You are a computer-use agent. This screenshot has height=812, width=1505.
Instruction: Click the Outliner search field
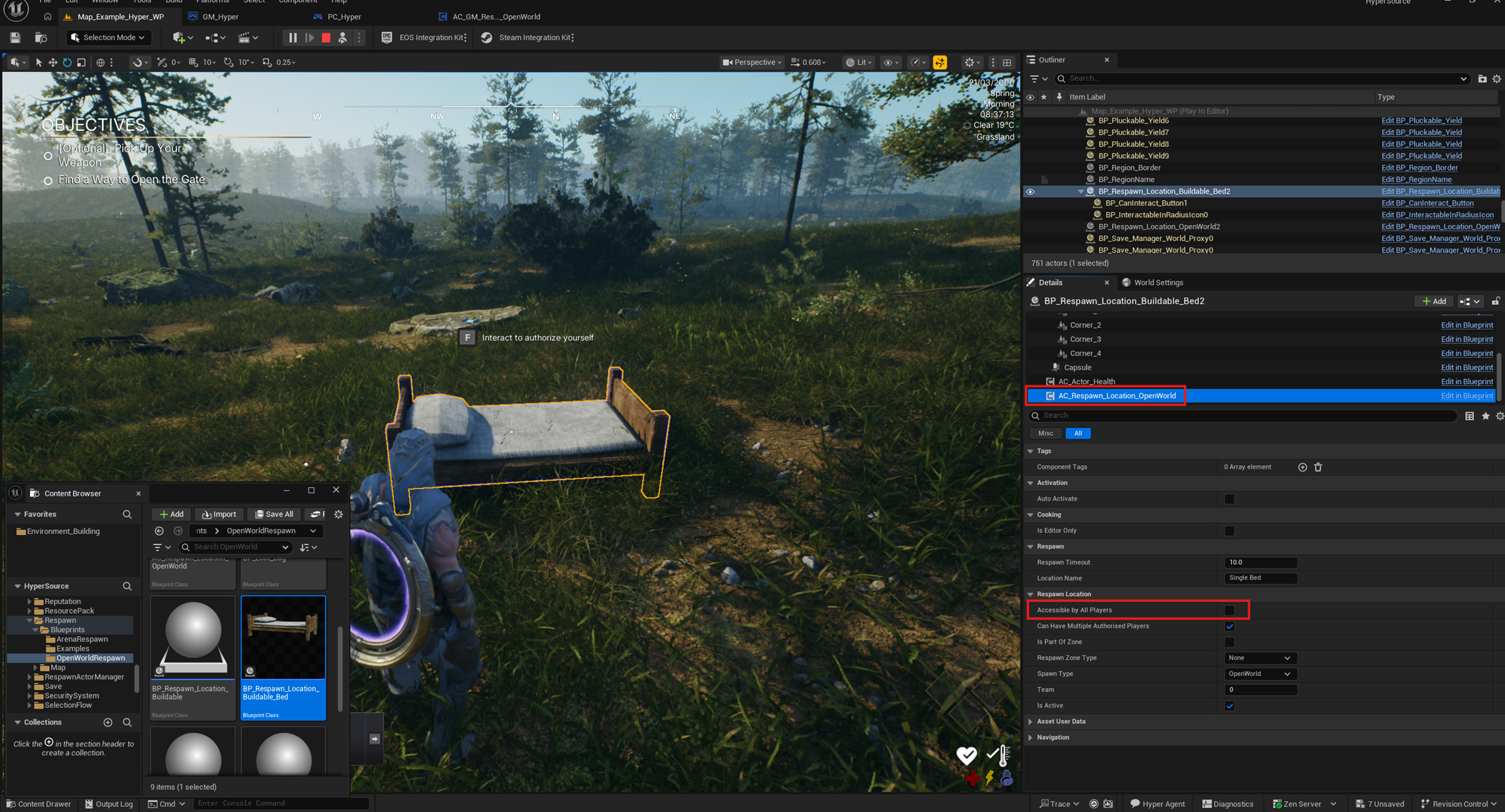coord(1261,79)
